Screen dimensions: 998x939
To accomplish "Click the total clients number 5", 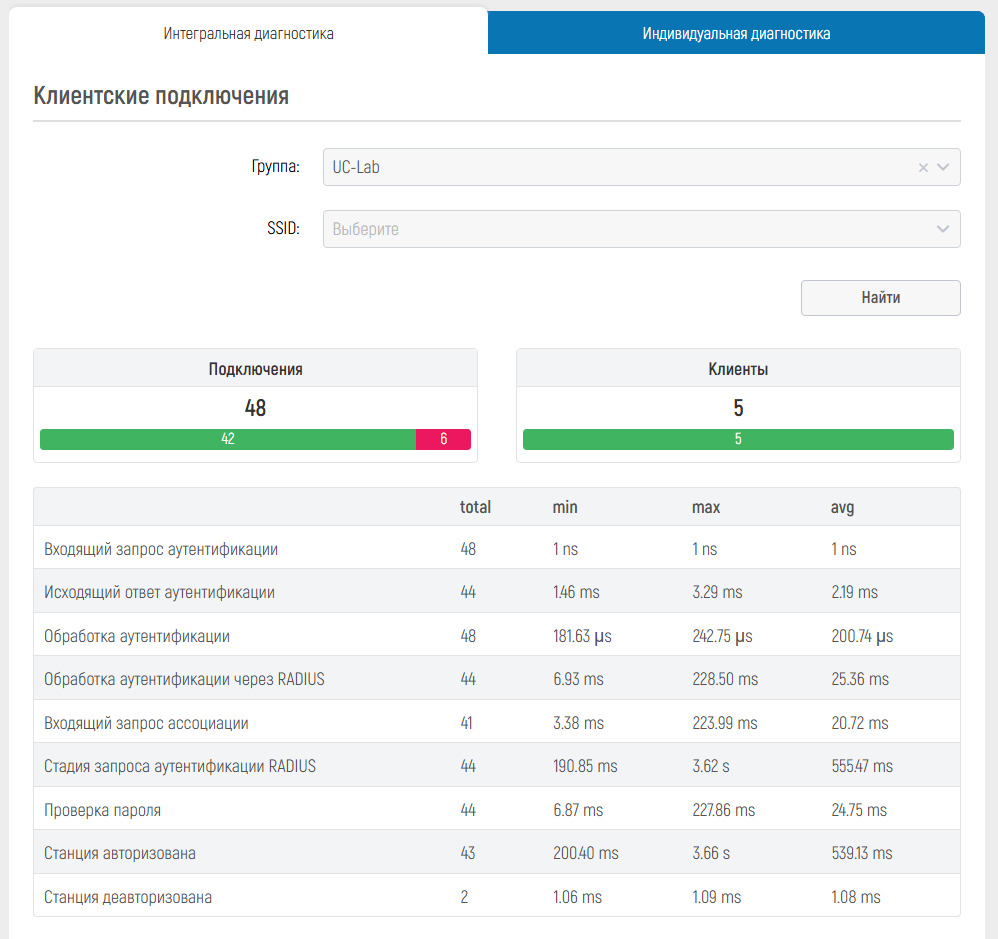I will pyautogui.click(x=738, y=407).
